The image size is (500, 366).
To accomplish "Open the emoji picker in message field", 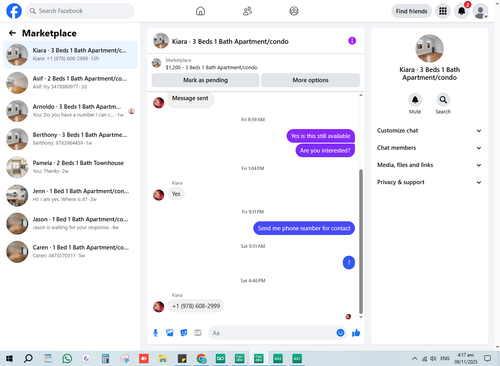I will (340, 333).
